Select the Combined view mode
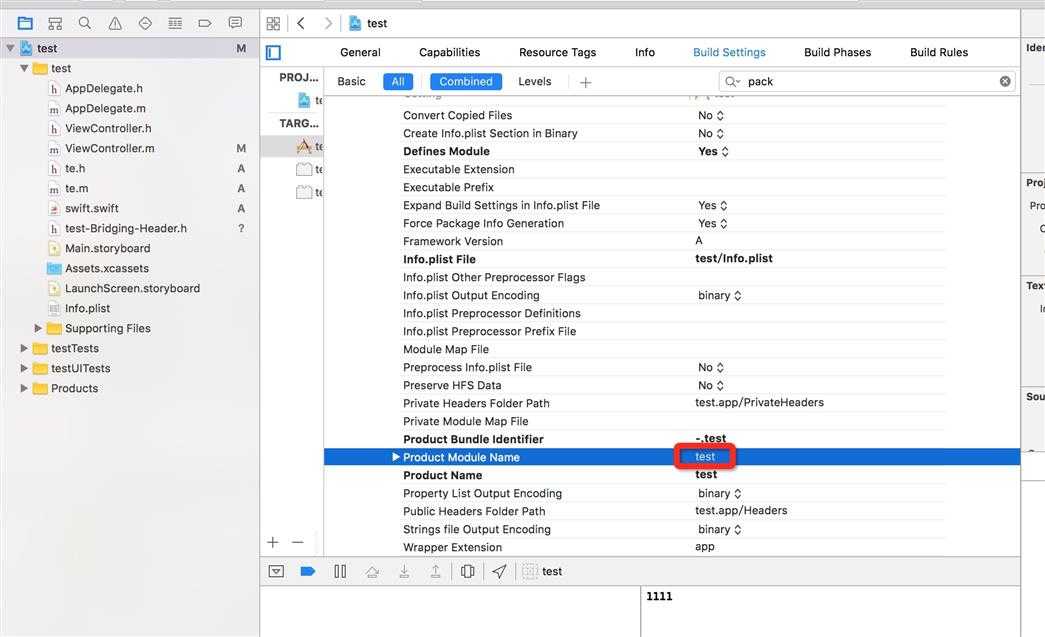The image size is (1045, 637). [466, 81]
